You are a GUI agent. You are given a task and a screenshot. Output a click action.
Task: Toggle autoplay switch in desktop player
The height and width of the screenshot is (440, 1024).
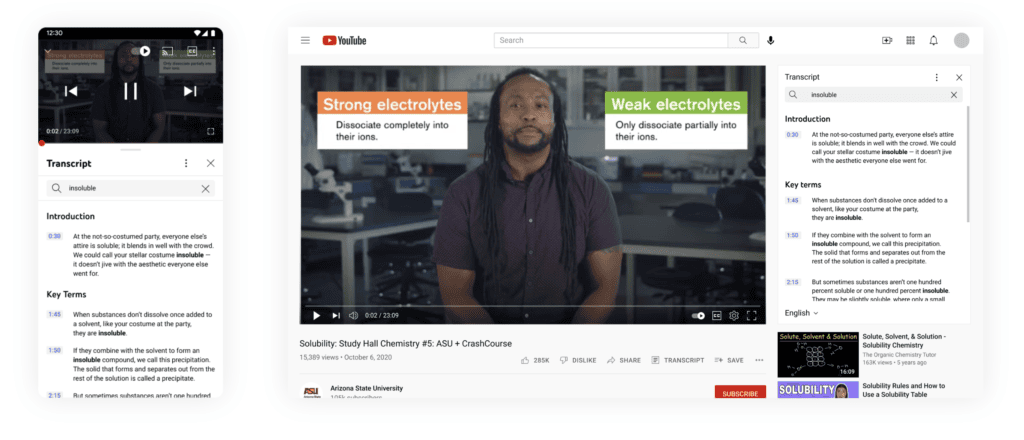(698, 315)
